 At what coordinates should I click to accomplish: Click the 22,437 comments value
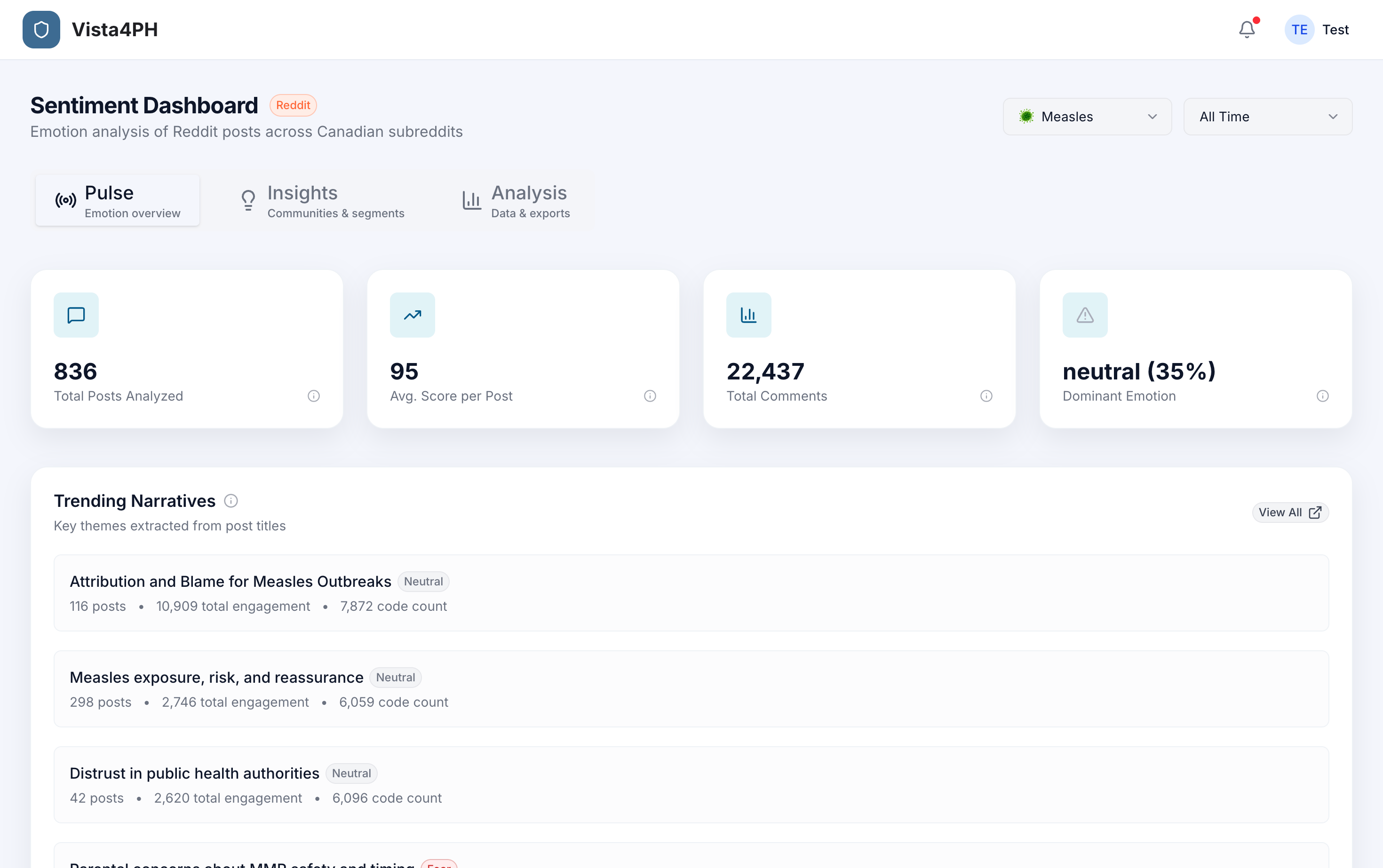coord(766,371)
